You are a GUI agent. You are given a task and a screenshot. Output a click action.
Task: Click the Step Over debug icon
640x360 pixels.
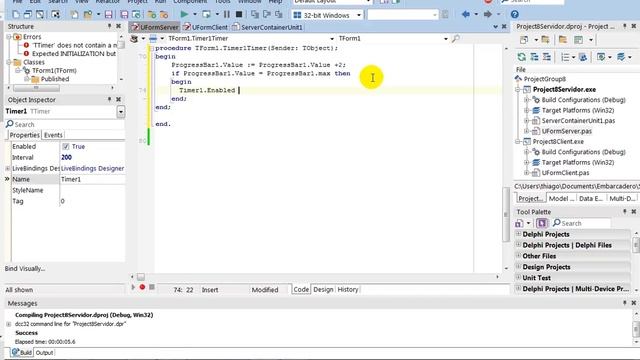(x=267, y=15)
